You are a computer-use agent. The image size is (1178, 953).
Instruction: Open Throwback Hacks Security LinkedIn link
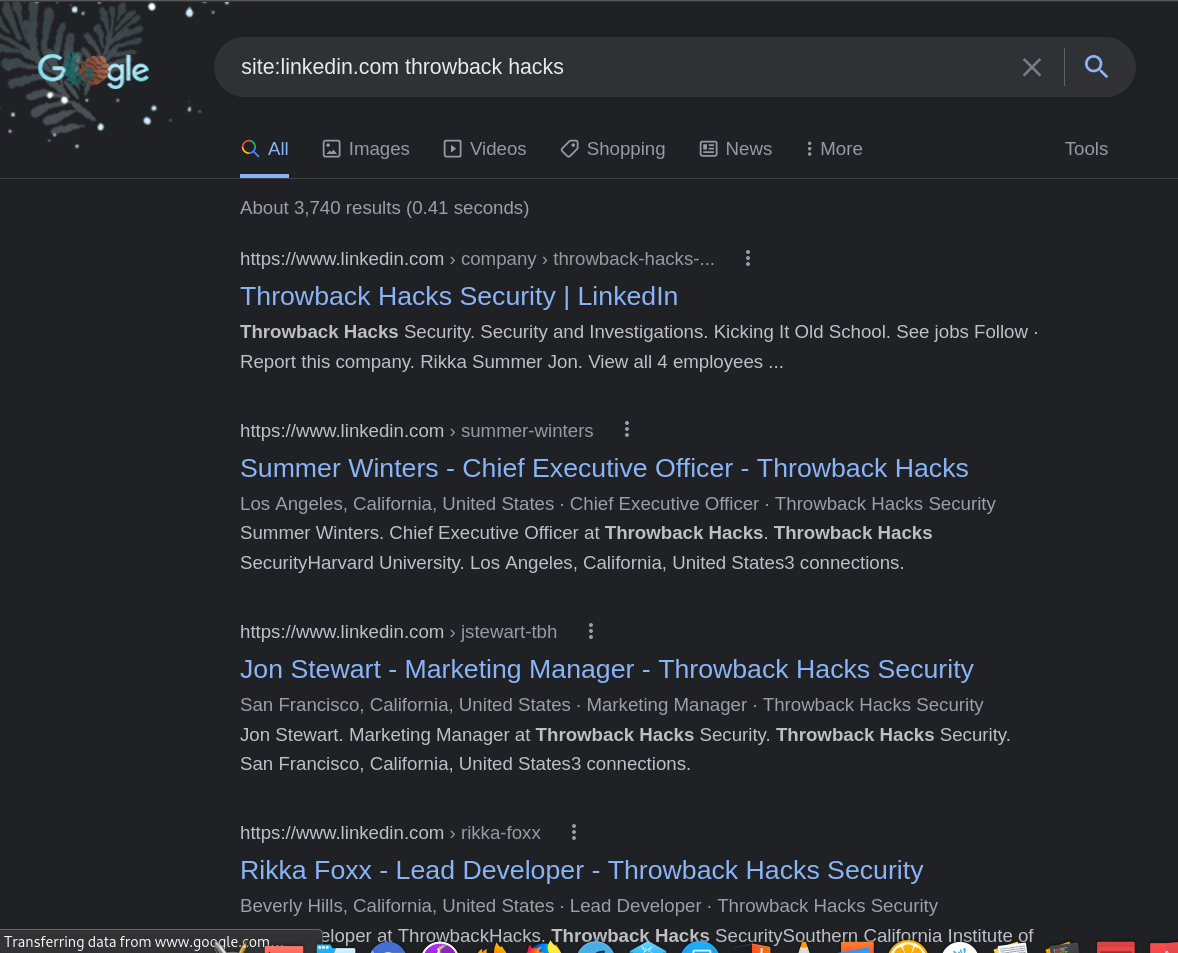[x=459, y=296]
